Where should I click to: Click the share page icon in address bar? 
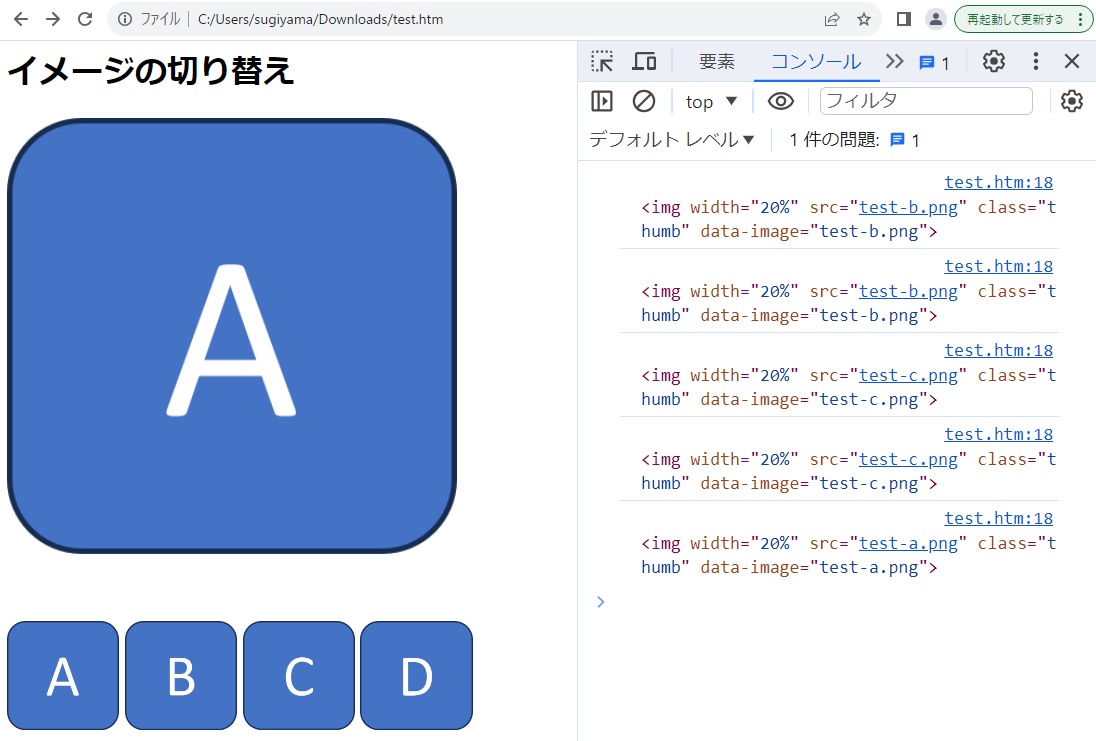click(x=831, y=19)
